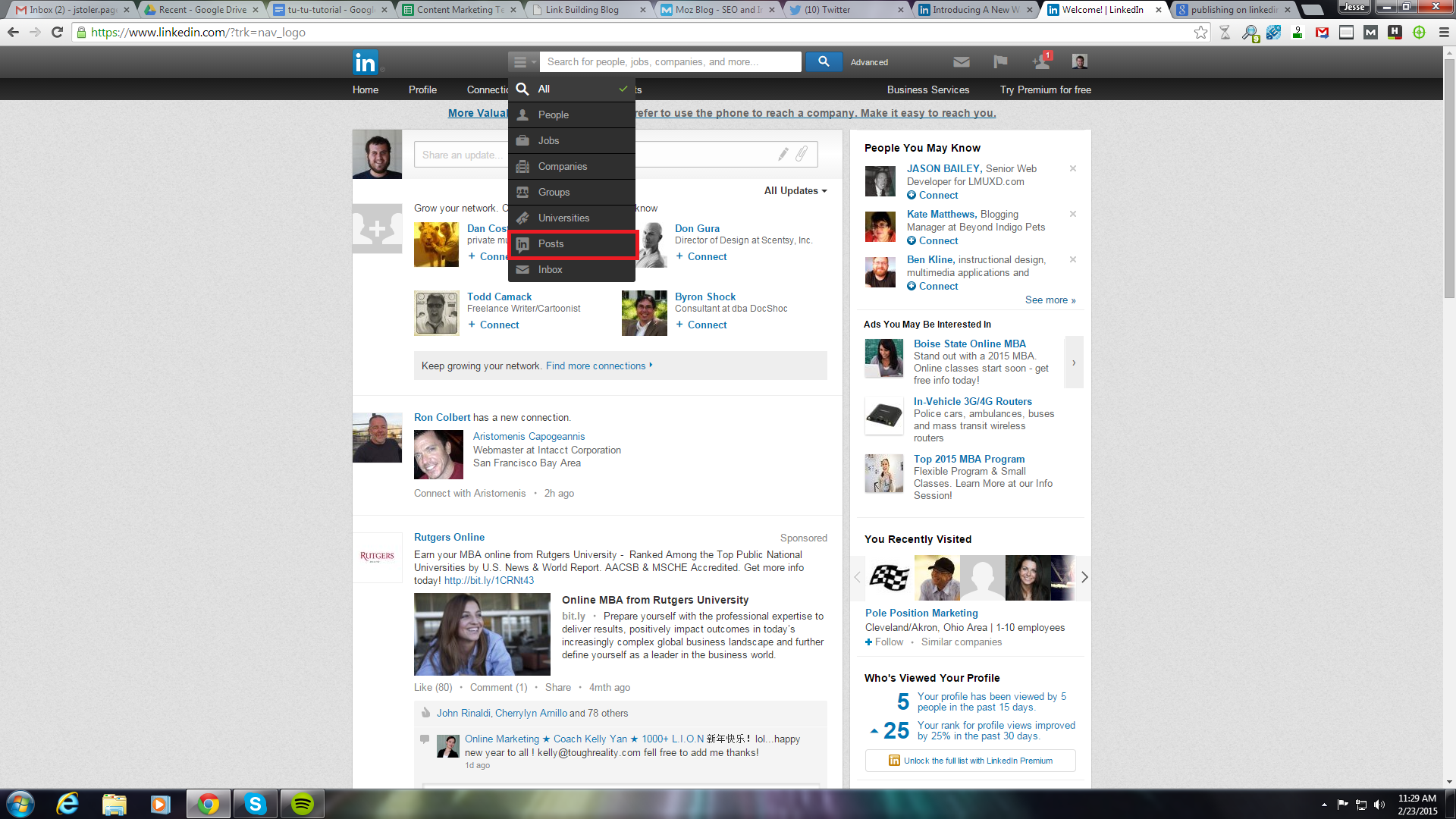Follow Pole Position Marketing
1456x819 pixels.
(x=884, y=642)
